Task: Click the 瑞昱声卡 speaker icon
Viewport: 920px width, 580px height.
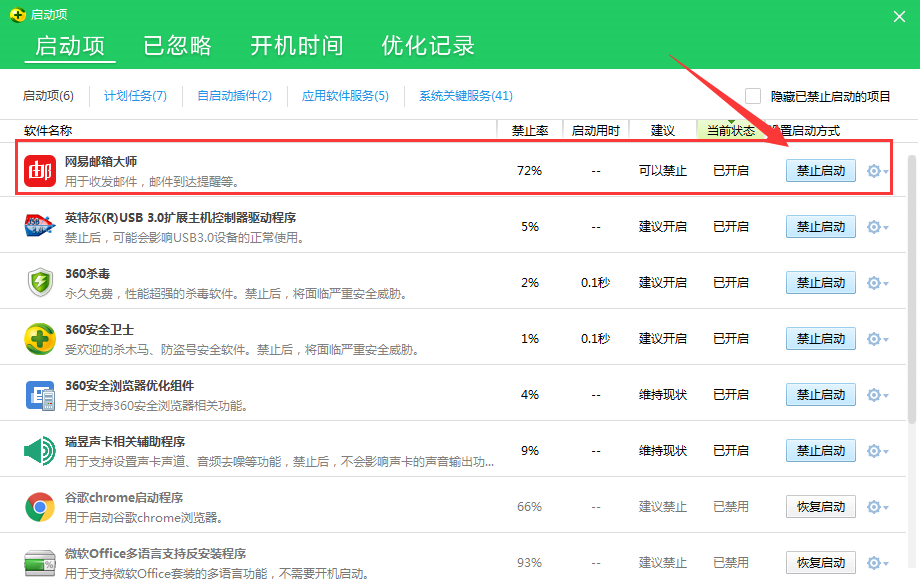Action: pos(40,450)
